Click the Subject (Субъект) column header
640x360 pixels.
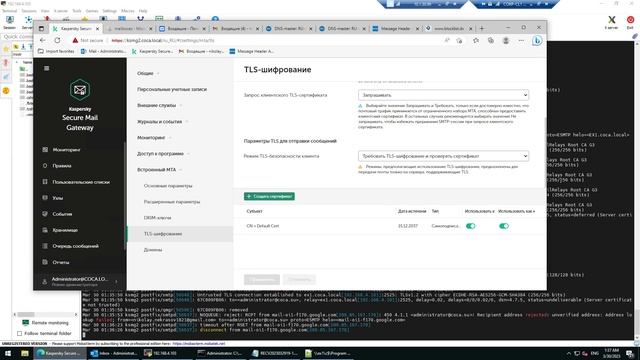pos(254,211)
